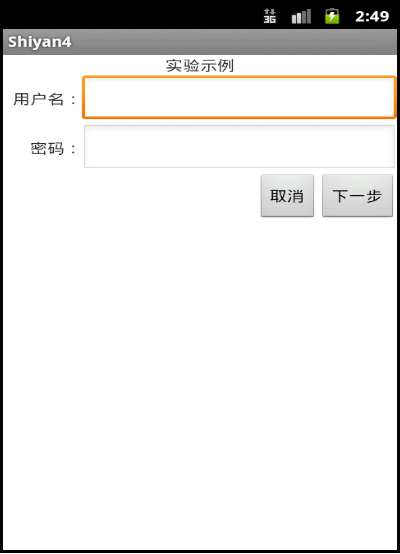Click the right end of the password field

pos(385,146)
